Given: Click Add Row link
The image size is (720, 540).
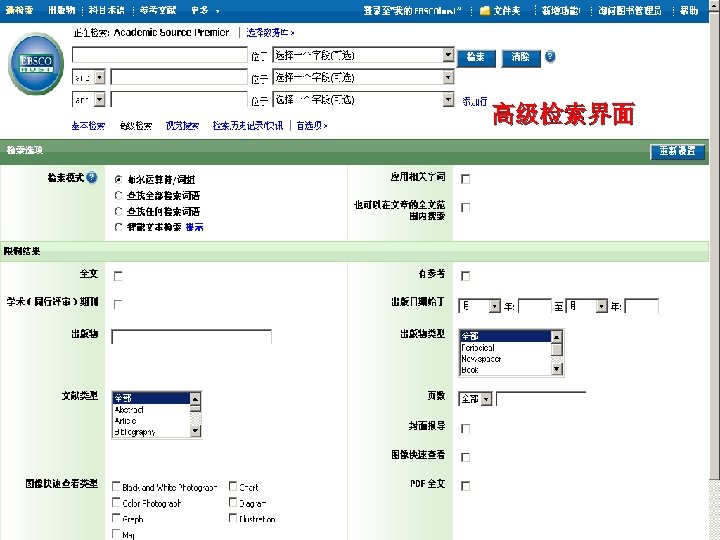Looking at the screenshot, I should (x=475, y=101).
